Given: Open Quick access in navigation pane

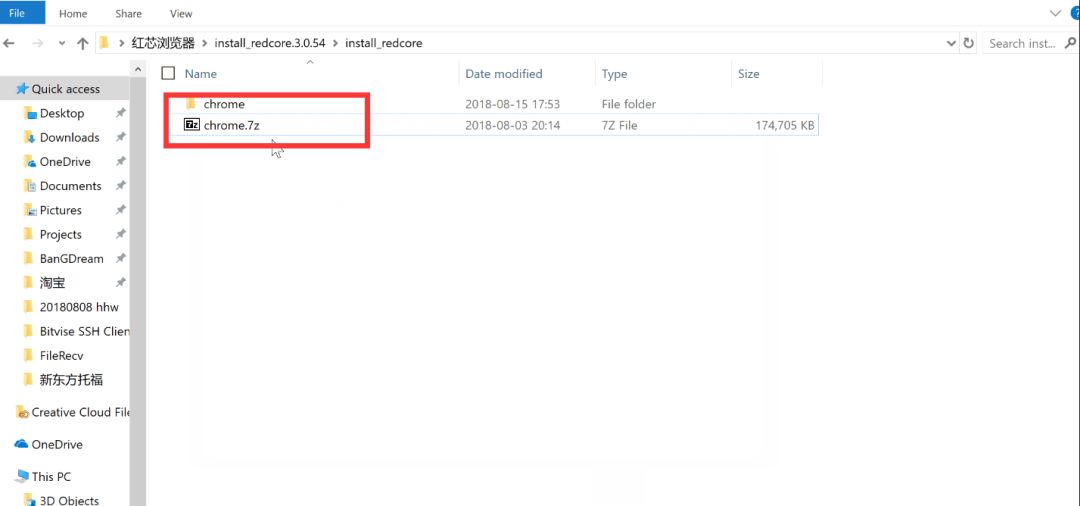Looking at the screenshot, I should pyautogui.click(x=65, y=89).
